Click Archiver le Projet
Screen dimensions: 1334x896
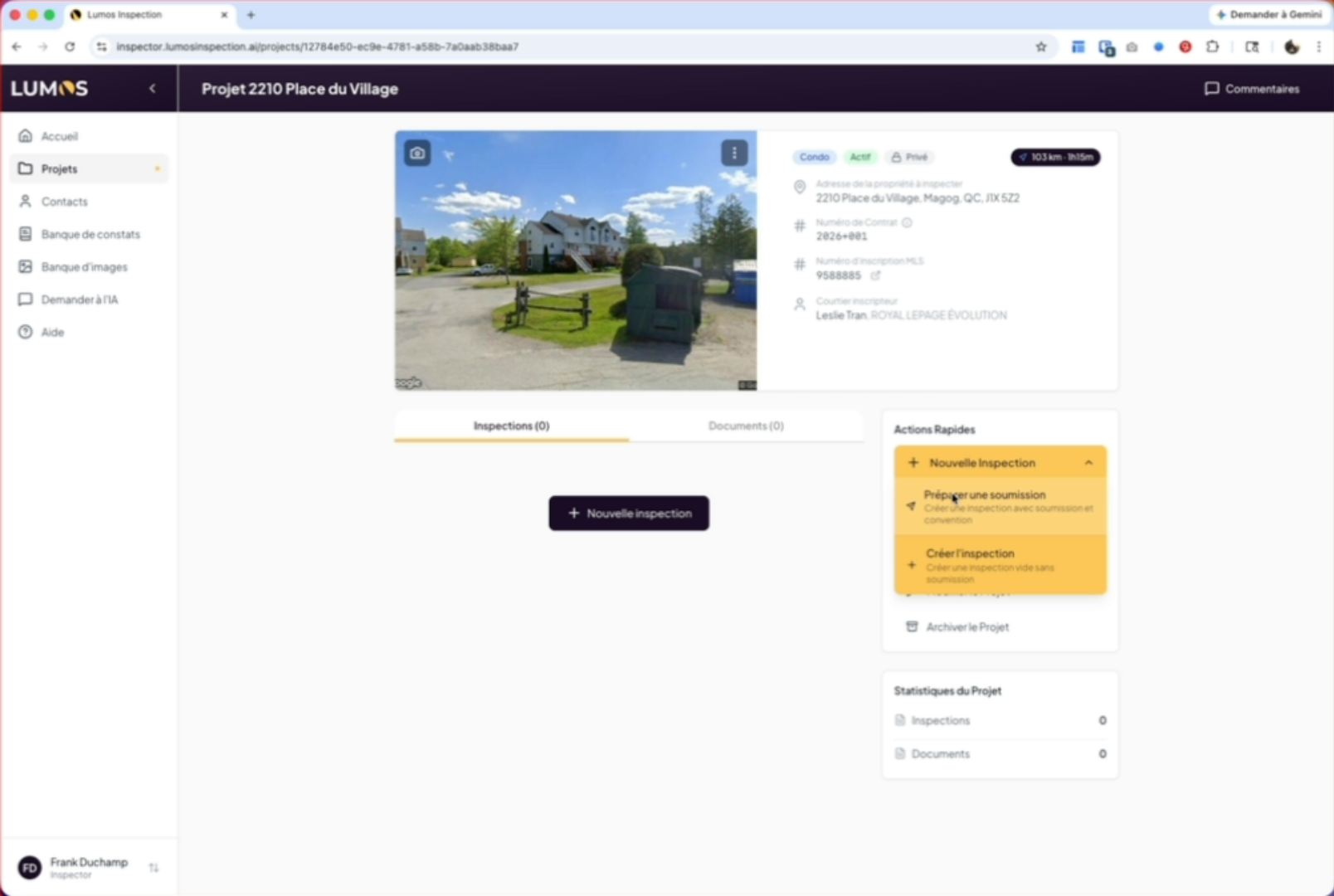click(966, 627)
